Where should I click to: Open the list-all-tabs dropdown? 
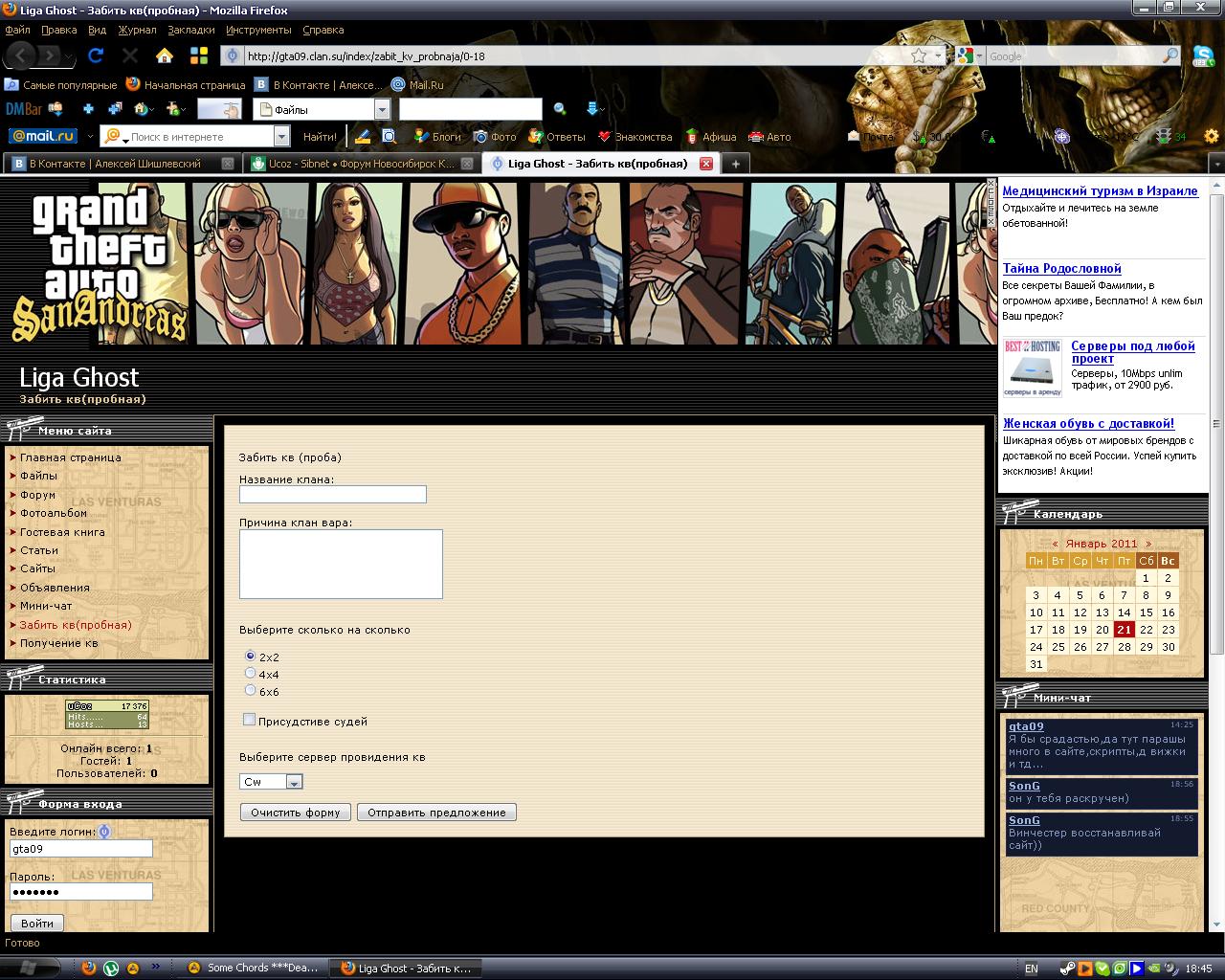(x=1216, y=164)
